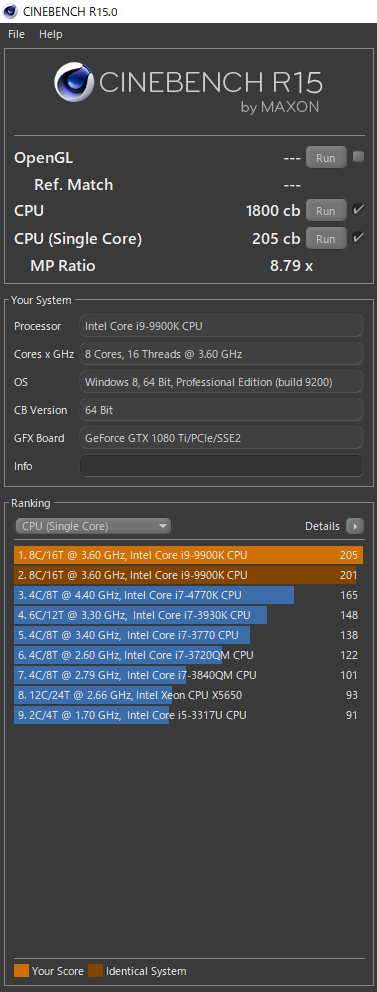Enable the OpenGL test checkbox

pyautogui.click(x=358, y=157)
